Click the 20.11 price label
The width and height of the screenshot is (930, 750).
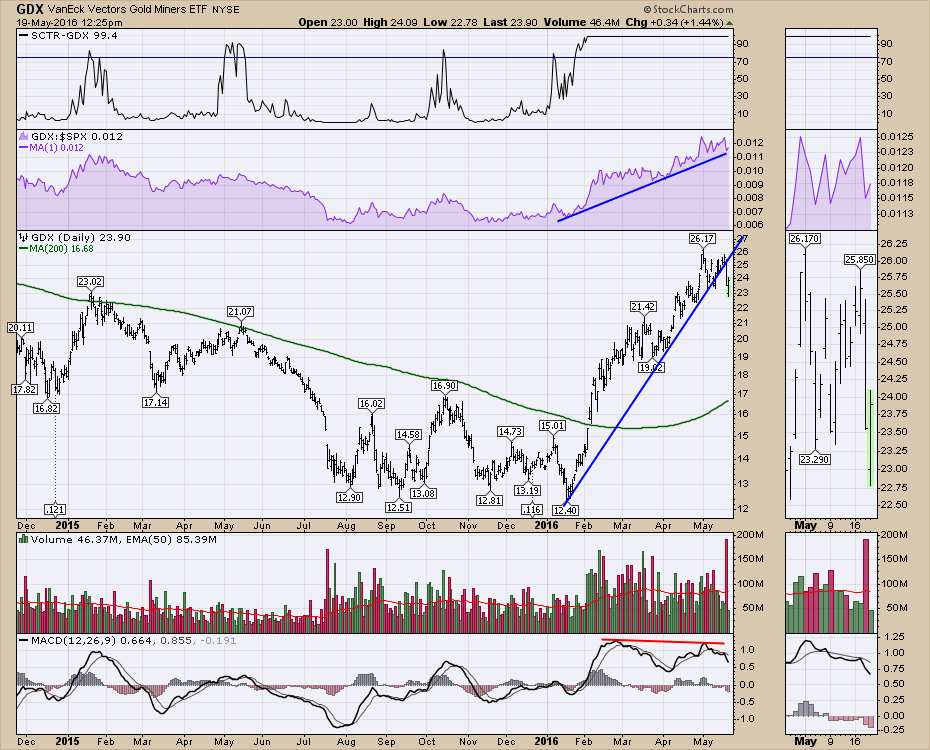20,327
